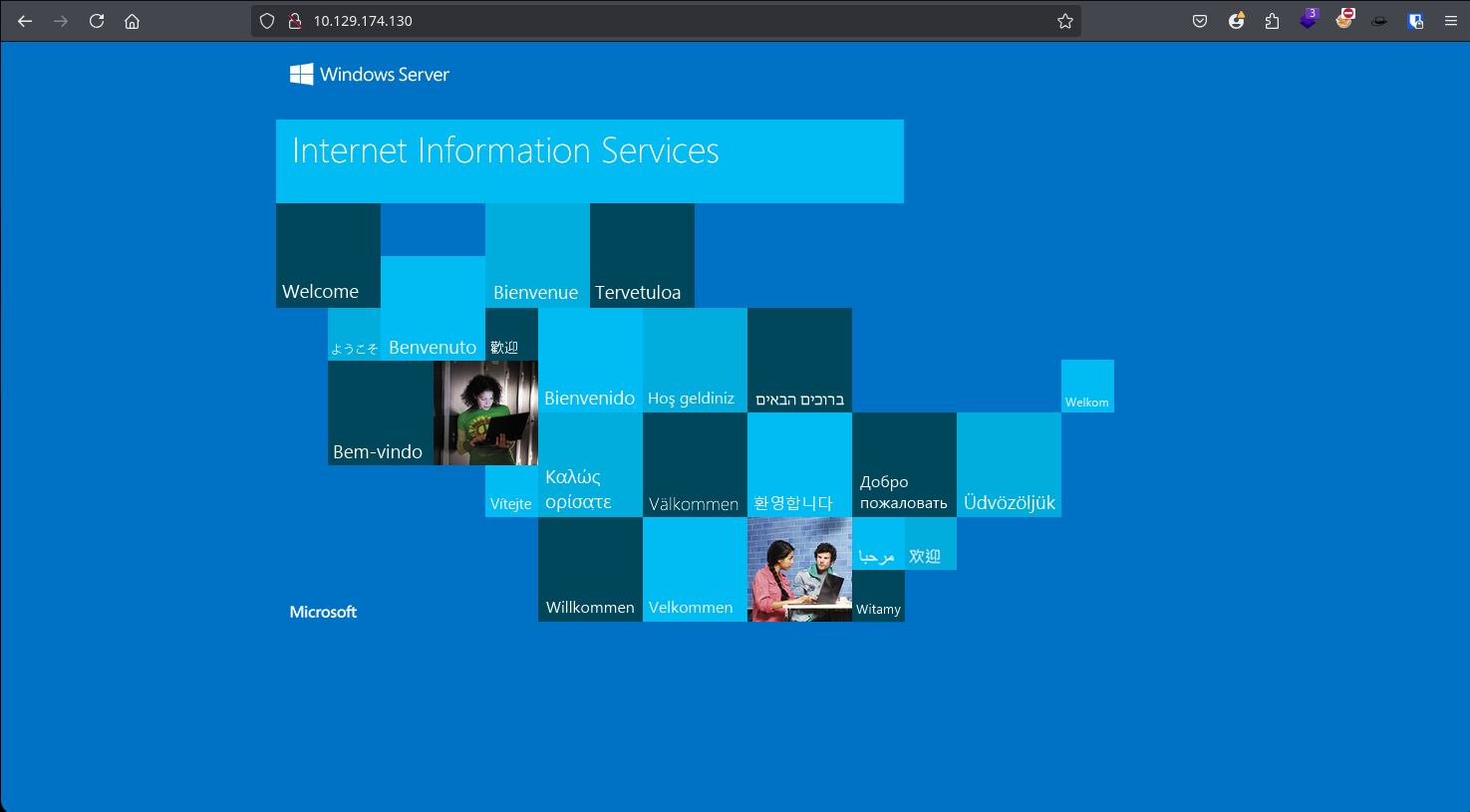Click the Üdvözöljük tile
This screenshot has width=1470, height=812.
coord(1009,464)
